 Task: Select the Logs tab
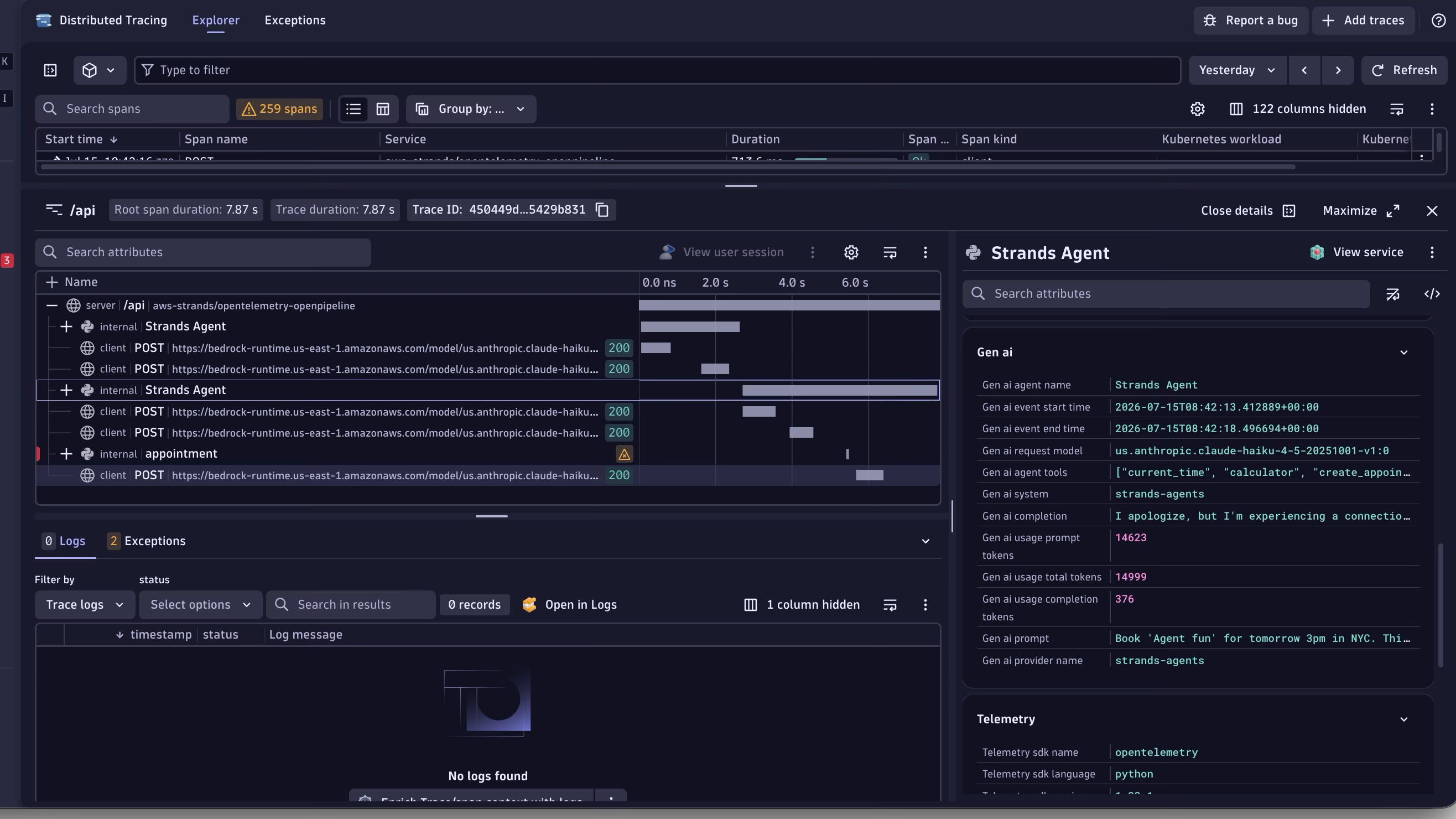tap(64, 541)
